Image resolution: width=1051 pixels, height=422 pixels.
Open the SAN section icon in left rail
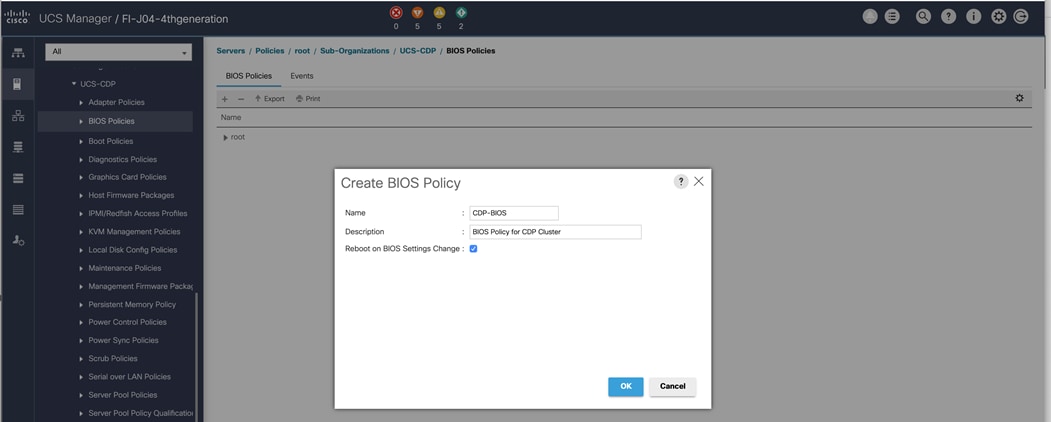click(x=18, y=147)
